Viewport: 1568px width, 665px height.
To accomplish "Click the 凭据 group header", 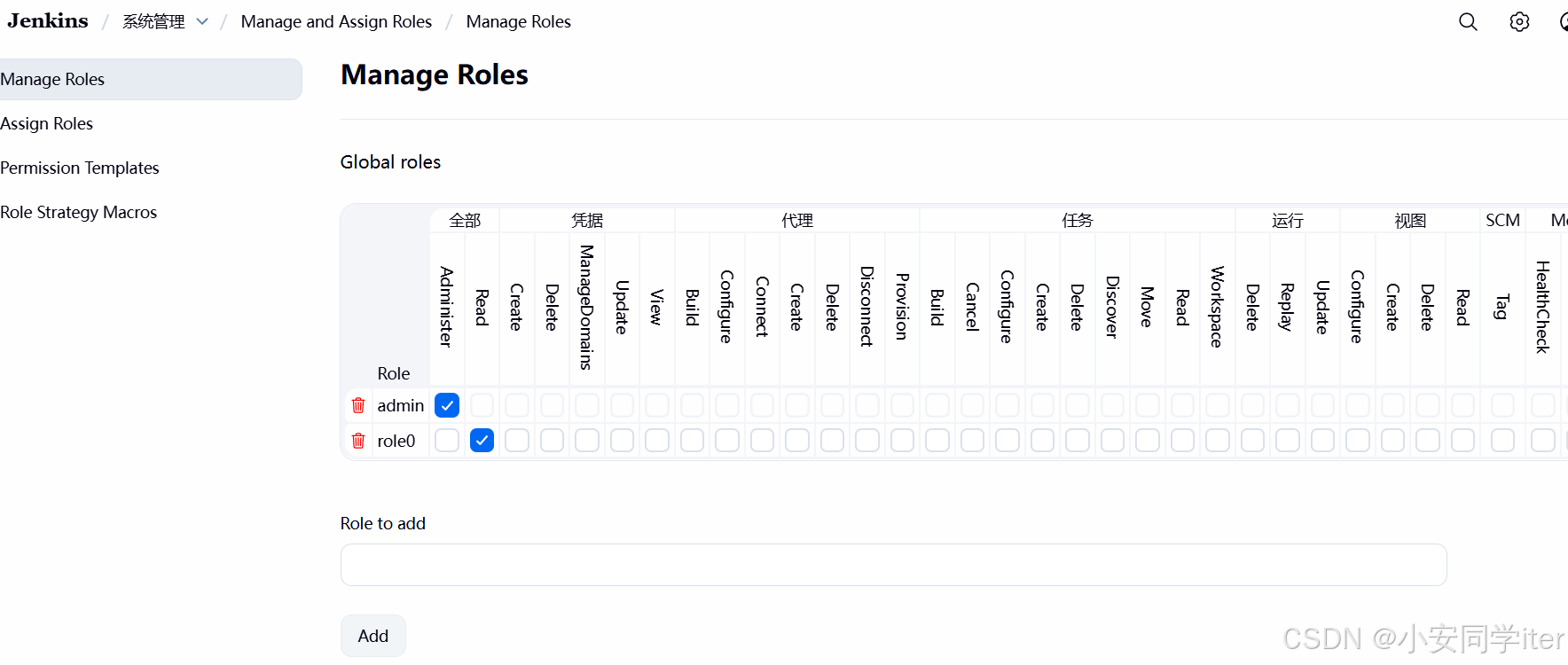I will 587,220.
